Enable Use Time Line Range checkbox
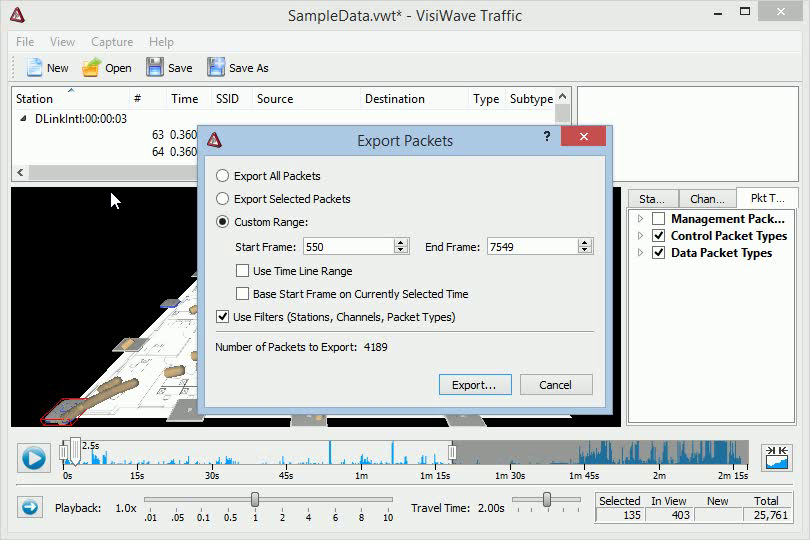The image size is (810, 540). click(242, 271)
